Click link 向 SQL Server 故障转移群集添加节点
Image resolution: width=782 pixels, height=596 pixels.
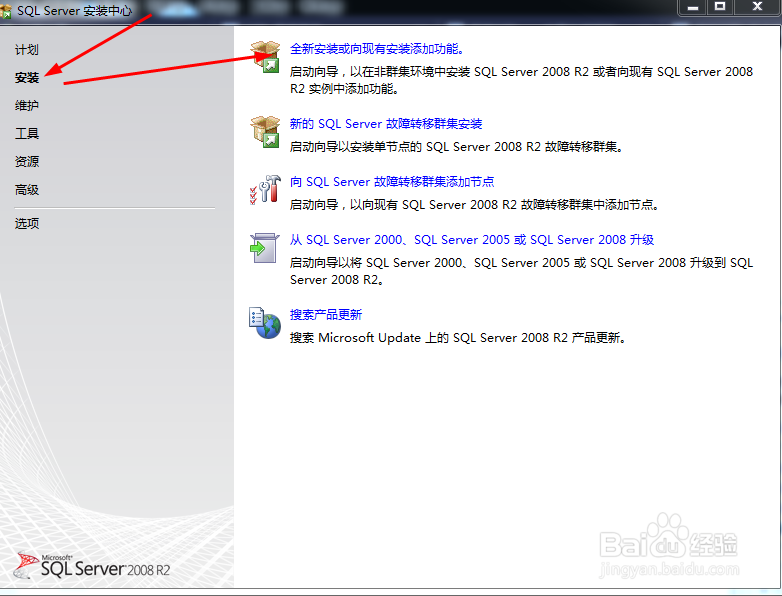(x=392, y=182)
